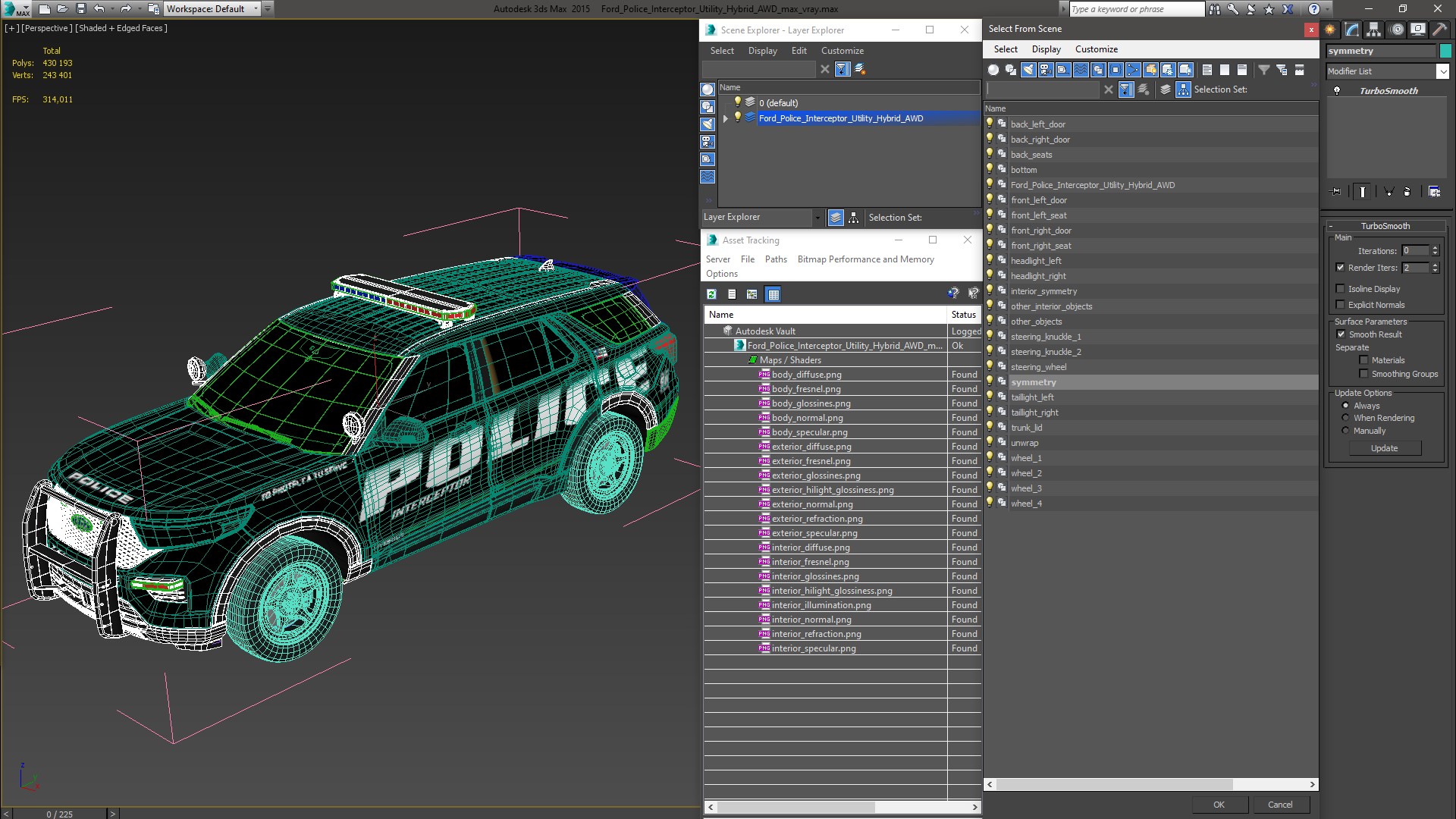This screenshot has height=819, width=1456.
Task: Switch Asset Tracking to tree view icon
Action: tap(752, 294)
